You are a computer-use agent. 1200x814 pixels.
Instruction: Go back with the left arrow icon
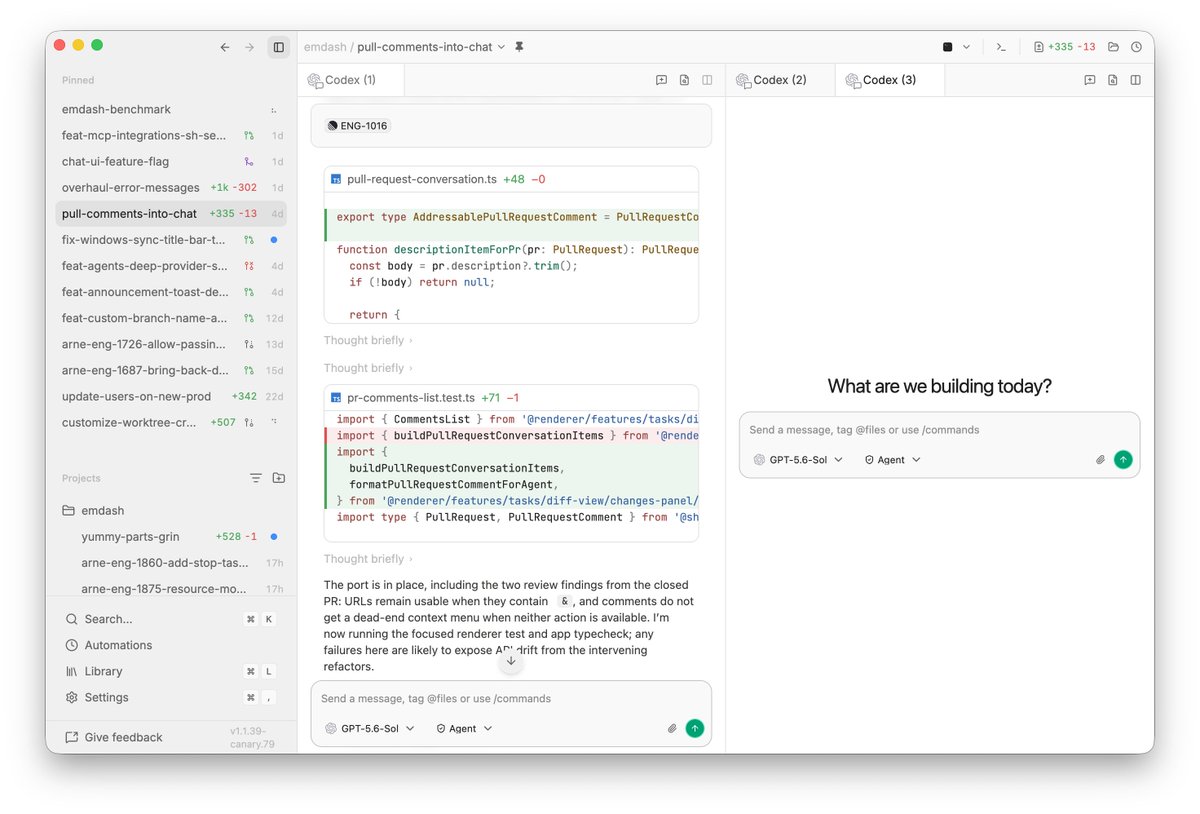click(x=225, y=47)
